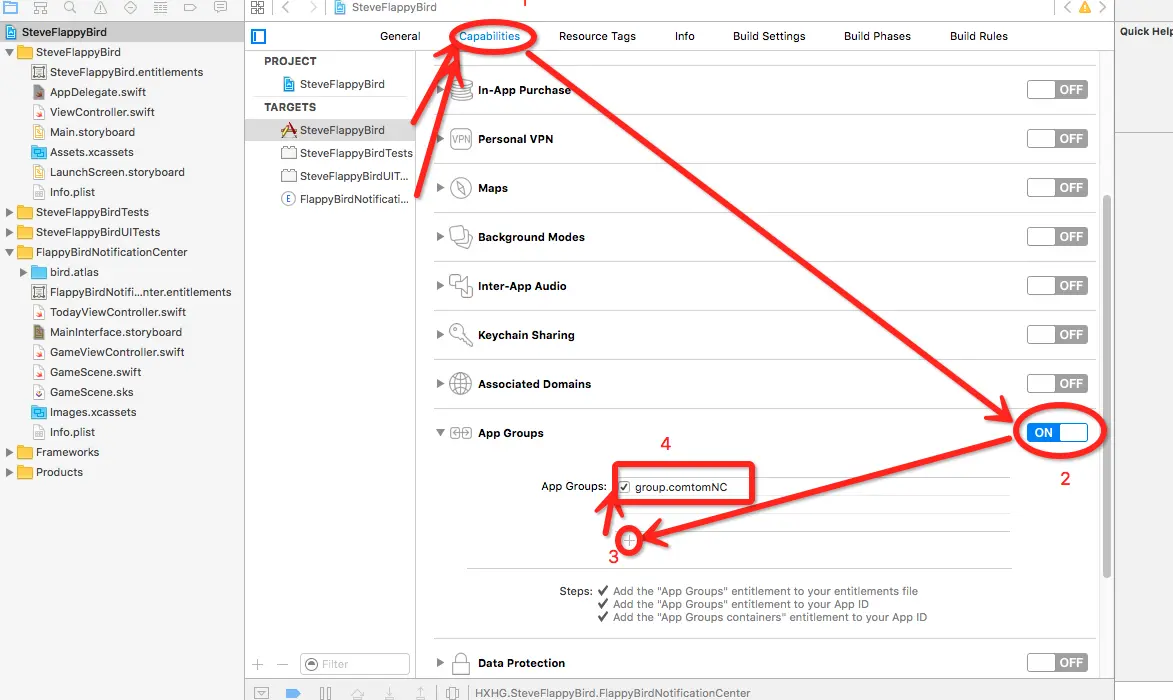This screenshot has height=700, width=1173.
Task: Click the capabilities vertical scrollbar
Action: tap(1107, 385)
